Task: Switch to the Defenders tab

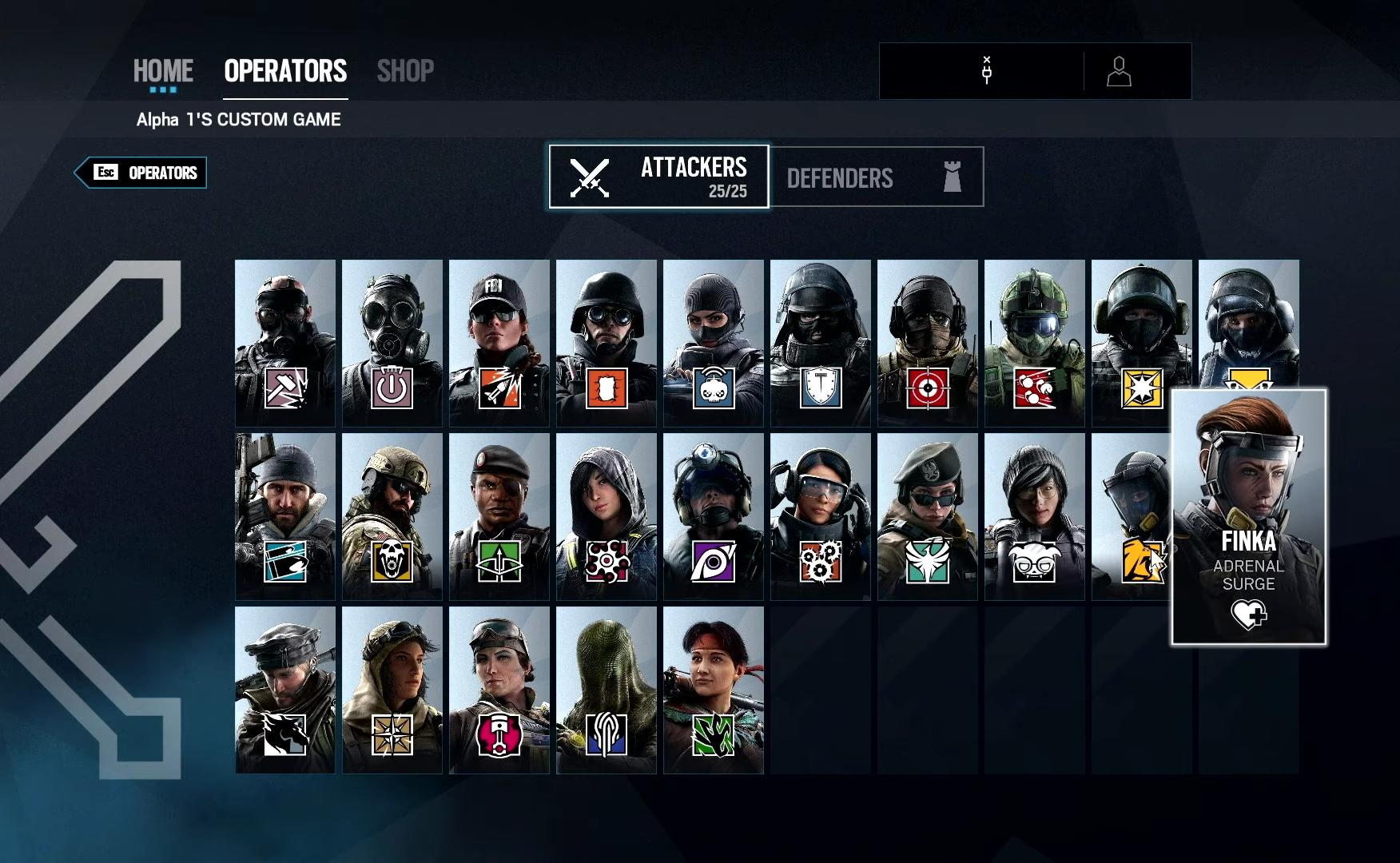Action: (877, 177)
